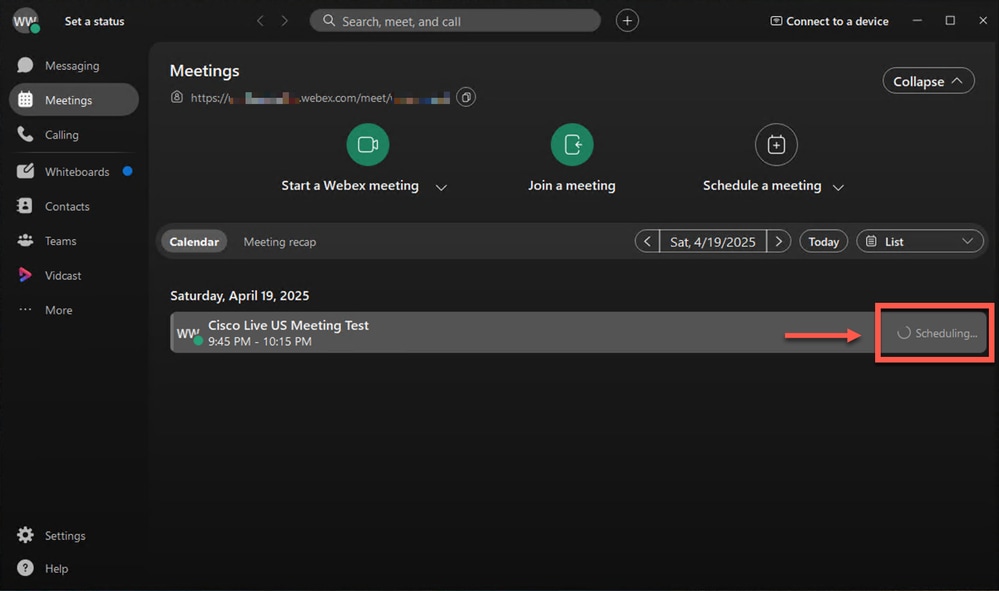Click the green Start a Webex meeting icon

click(368, 145)
